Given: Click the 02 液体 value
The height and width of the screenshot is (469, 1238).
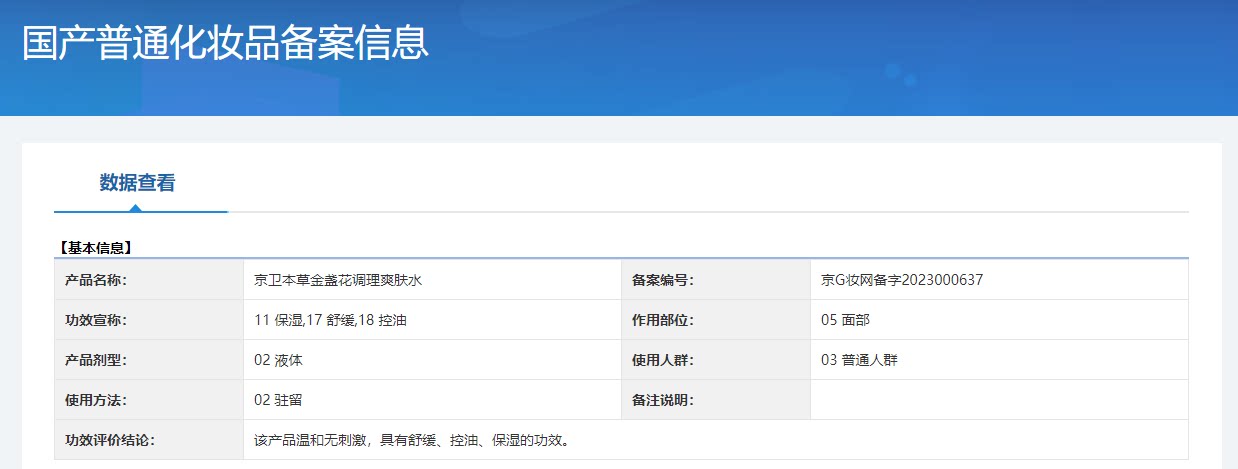Looking at the screenshot, I should click(x=278, y=360).
